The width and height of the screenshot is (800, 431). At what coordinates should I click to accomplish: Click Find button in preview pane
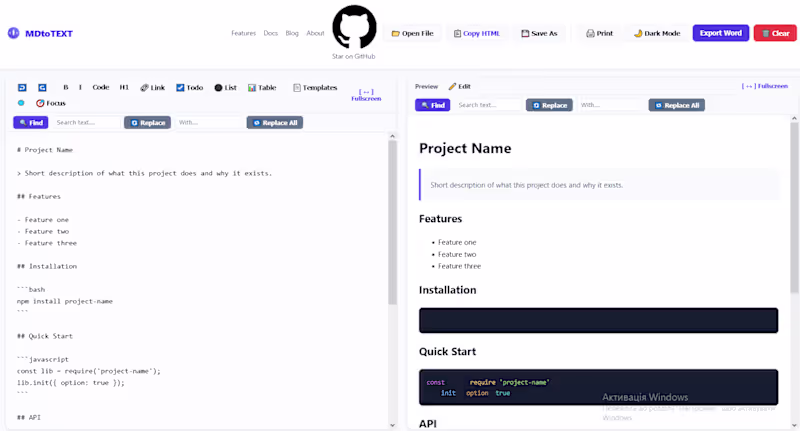432,105
